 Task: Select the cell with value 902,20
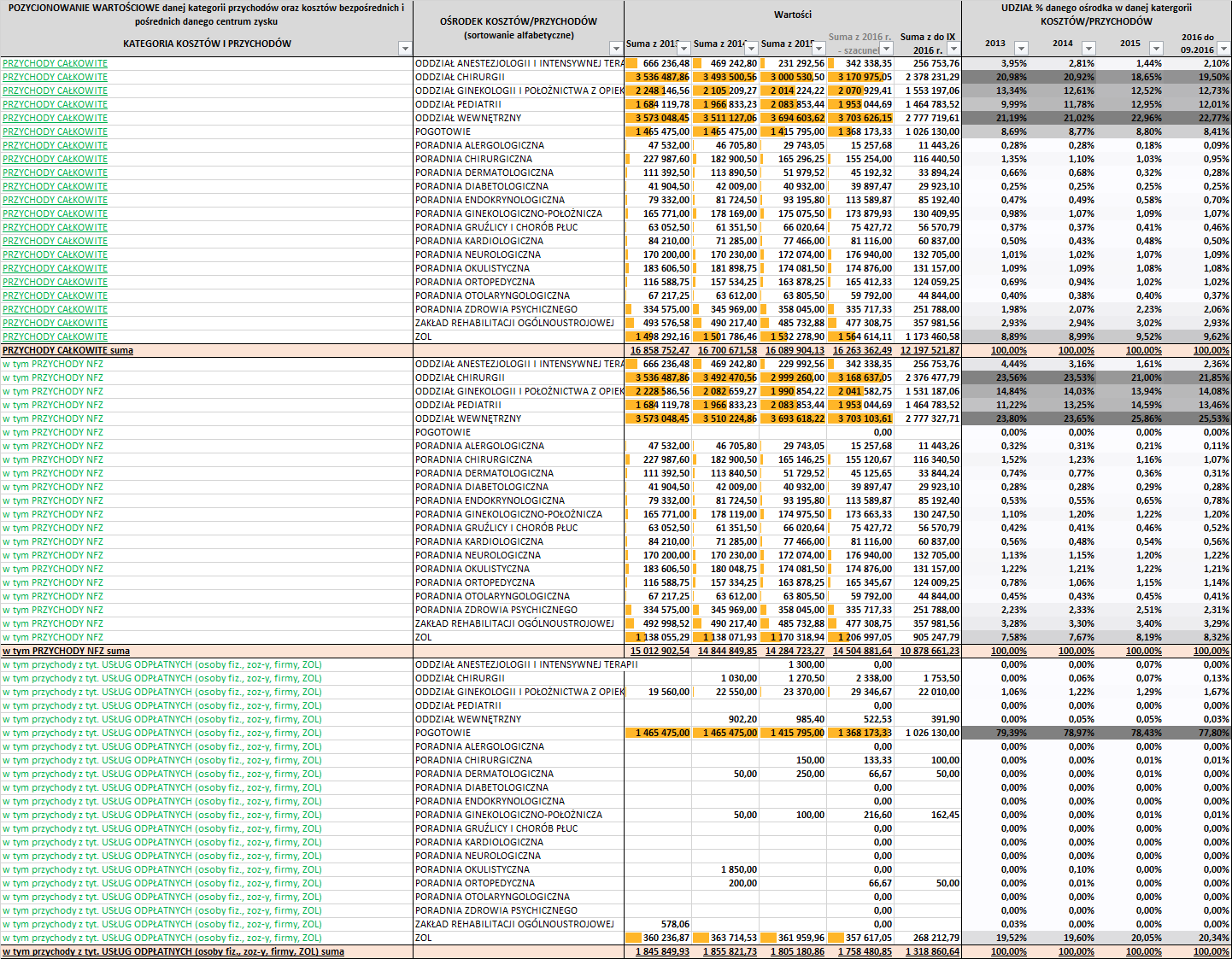pos(725,719)
